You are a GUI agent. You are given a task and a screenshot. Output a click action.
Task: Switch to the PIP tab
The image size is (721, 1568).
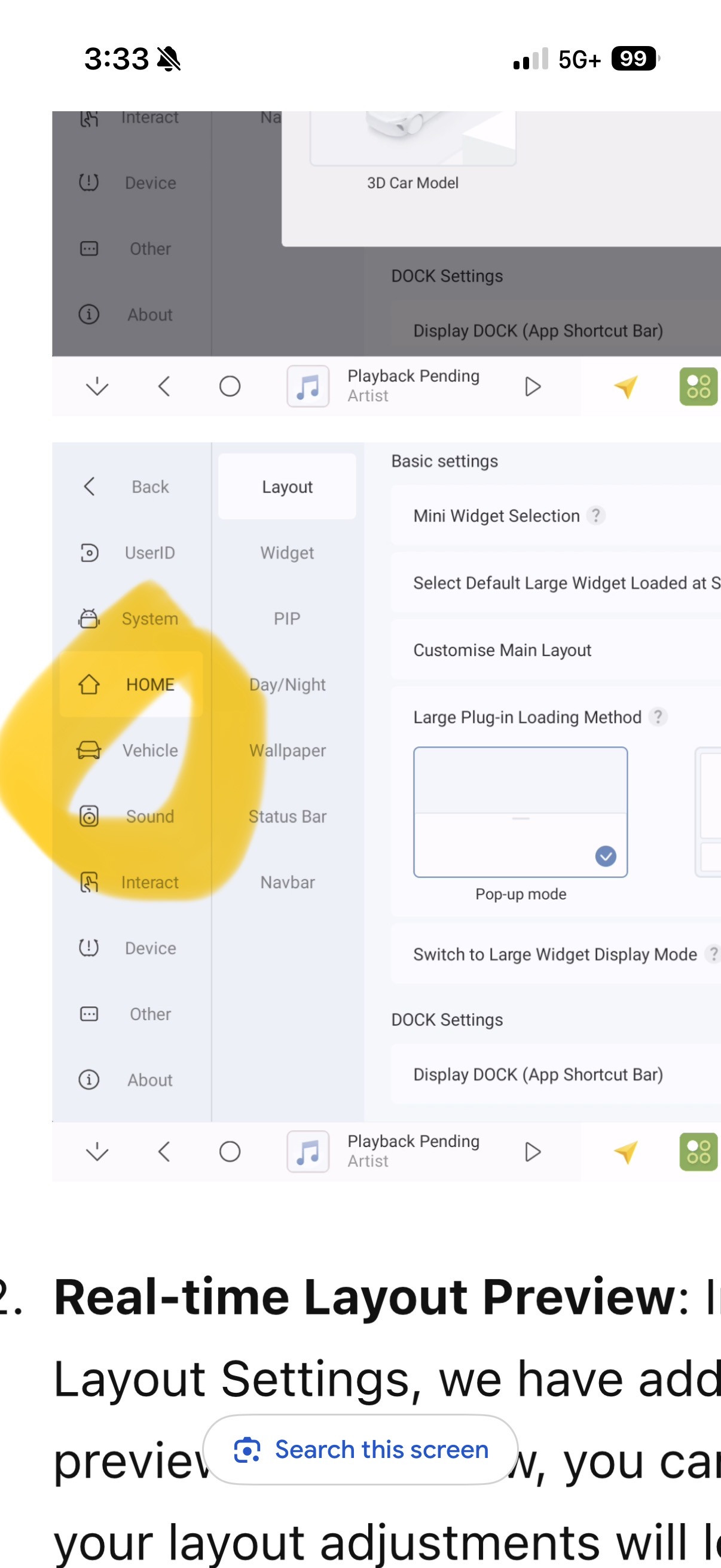287,618
